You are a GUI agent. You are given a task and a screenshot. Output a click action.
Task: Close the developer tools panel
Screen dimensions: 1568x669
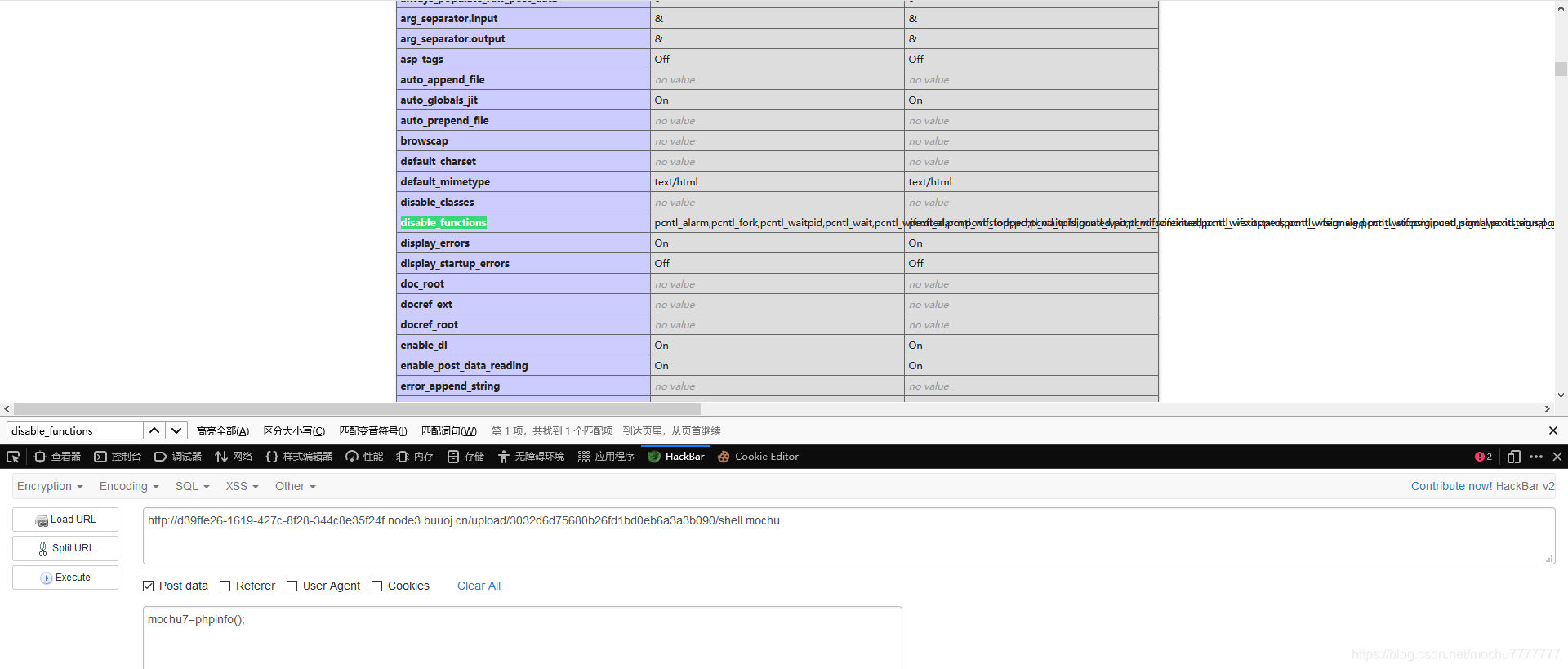point(1557,457)
